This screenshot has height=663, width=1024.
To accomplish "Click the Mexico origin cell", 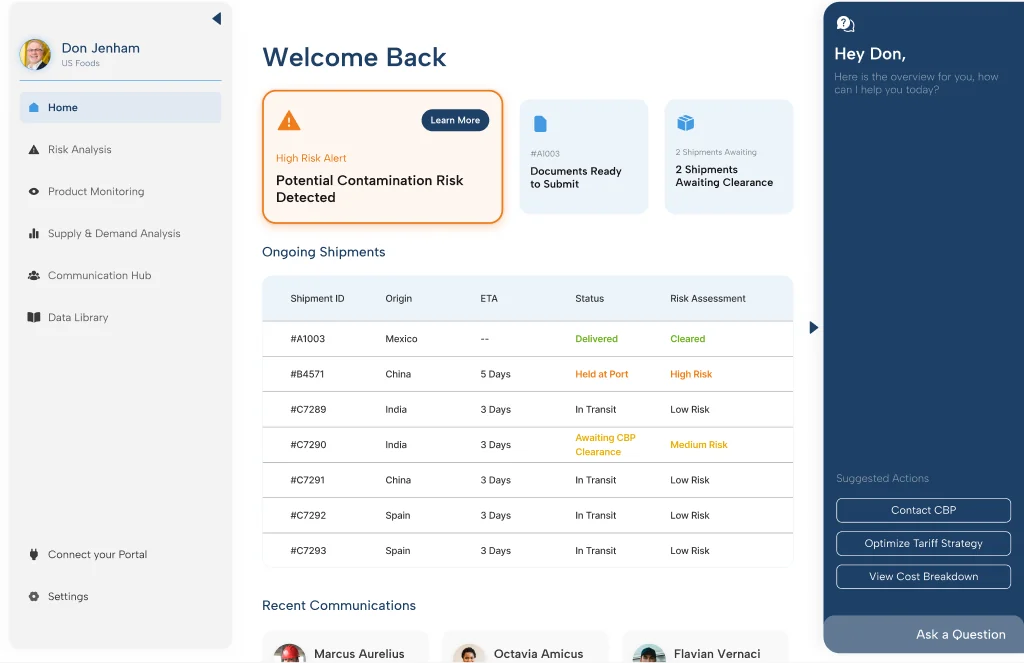I will point(401,339).
